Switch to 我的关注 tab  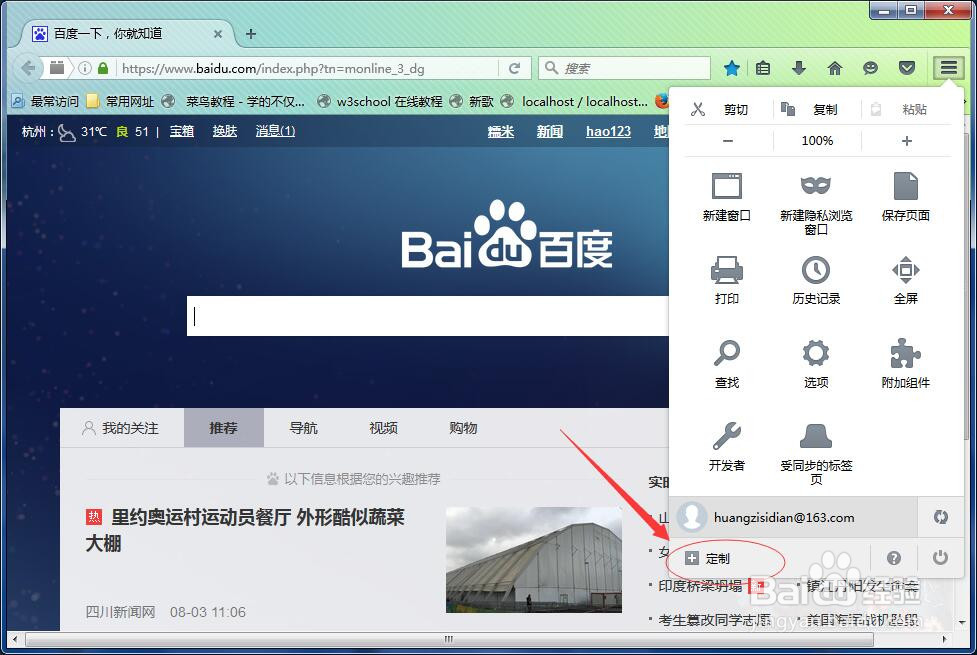point(122,428)
